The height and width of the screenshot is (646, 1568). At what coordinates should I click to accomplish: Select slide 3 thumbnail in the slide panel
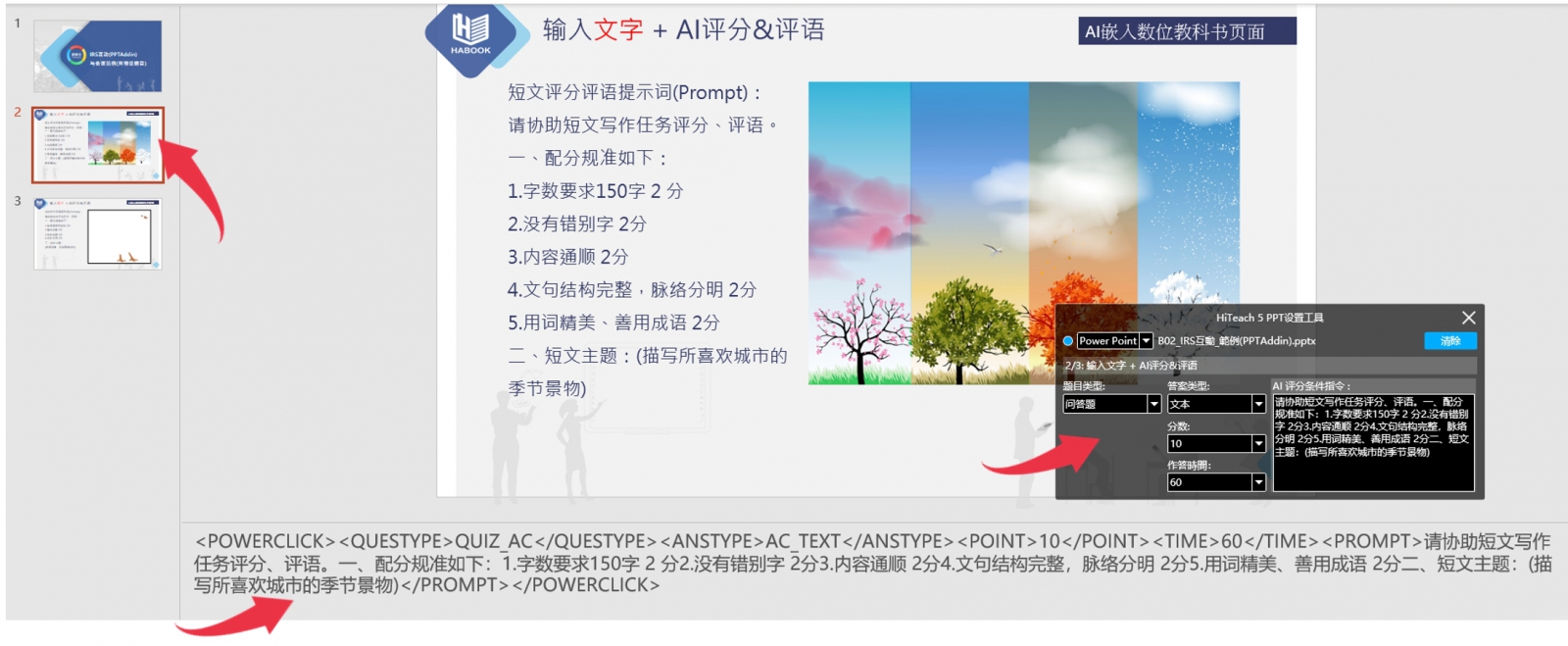click(x=97, y=234)
